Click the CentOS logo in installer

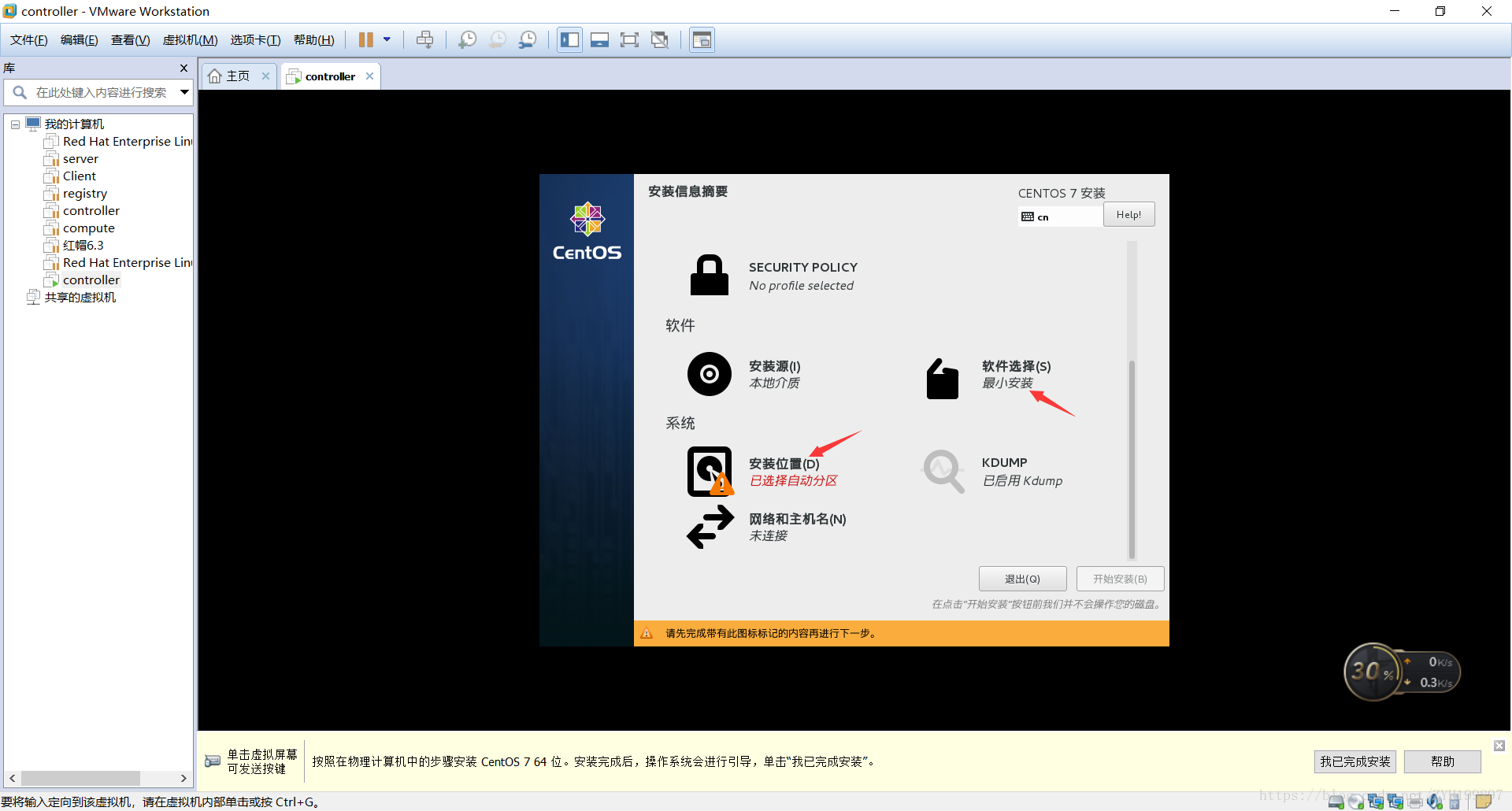coord(587,231)
